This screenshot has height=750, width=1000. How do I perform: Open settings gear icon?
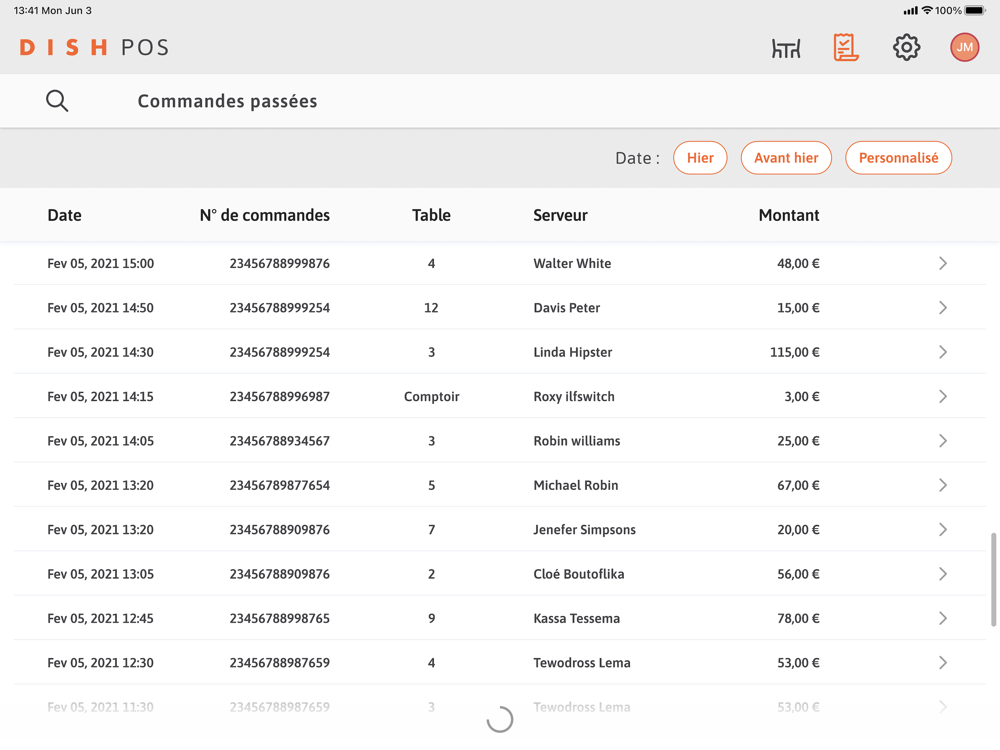tap(906, 47)
